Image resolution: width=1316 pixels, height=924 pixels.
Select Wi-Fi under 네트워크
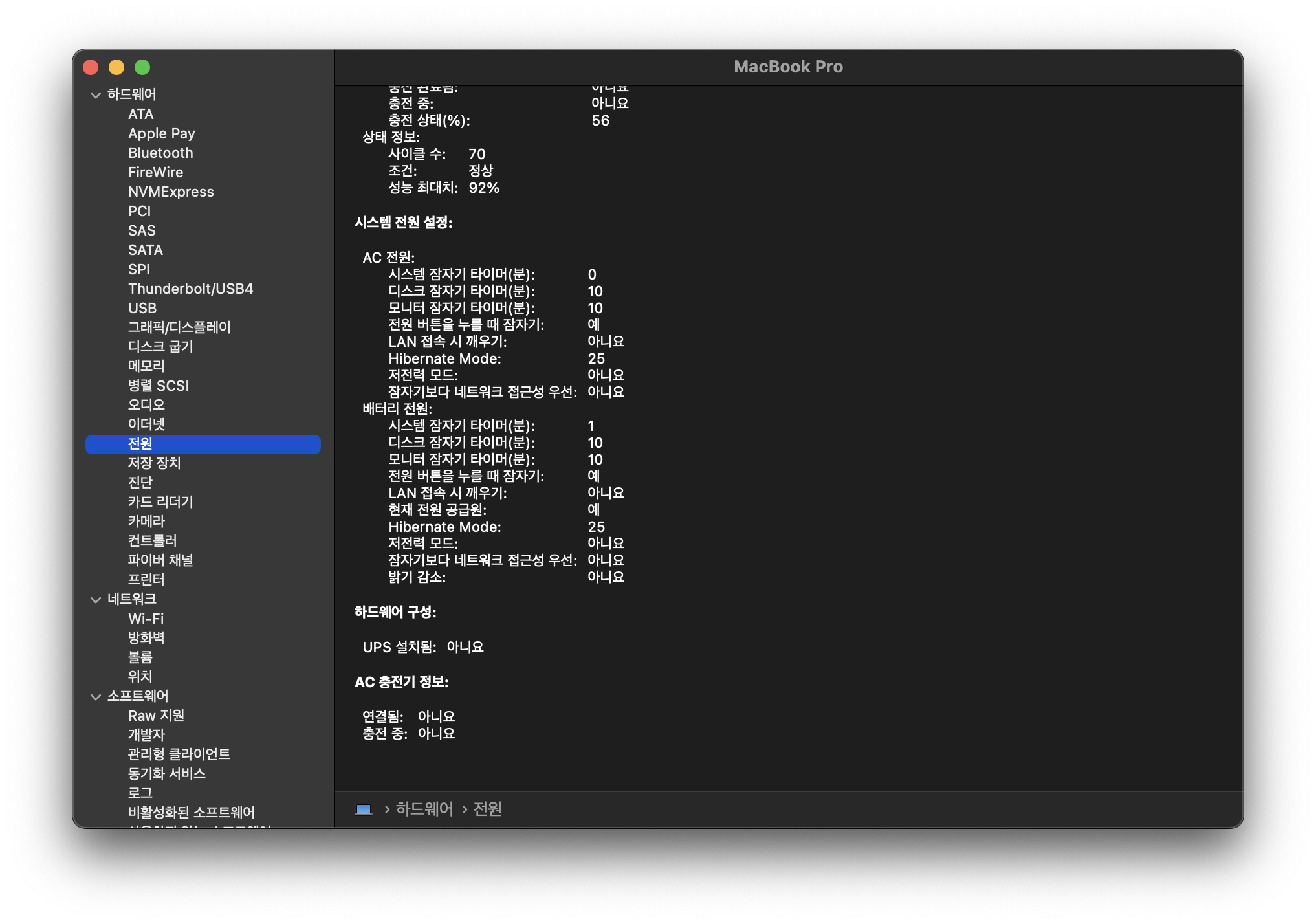[146, 619]
